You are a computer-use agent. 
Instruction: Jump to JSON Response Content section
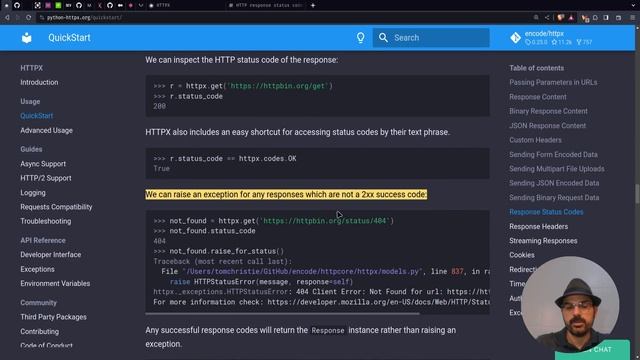click(x=547, y=126)
